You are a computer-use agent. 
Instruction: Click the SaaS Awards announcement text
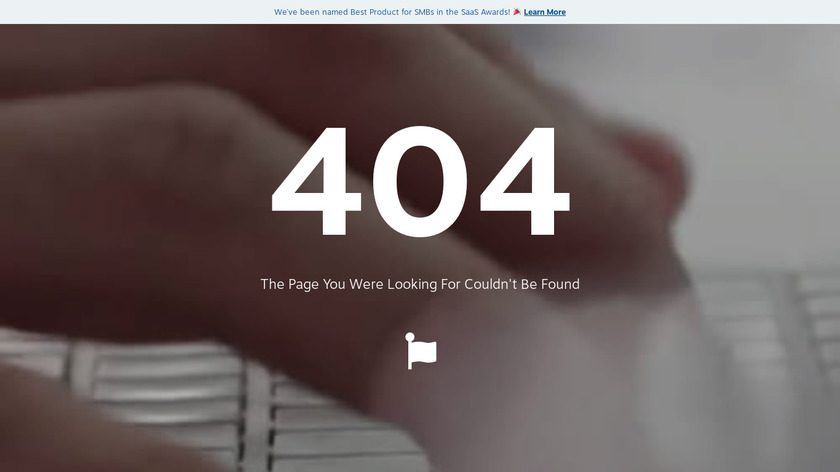(392, 12)
